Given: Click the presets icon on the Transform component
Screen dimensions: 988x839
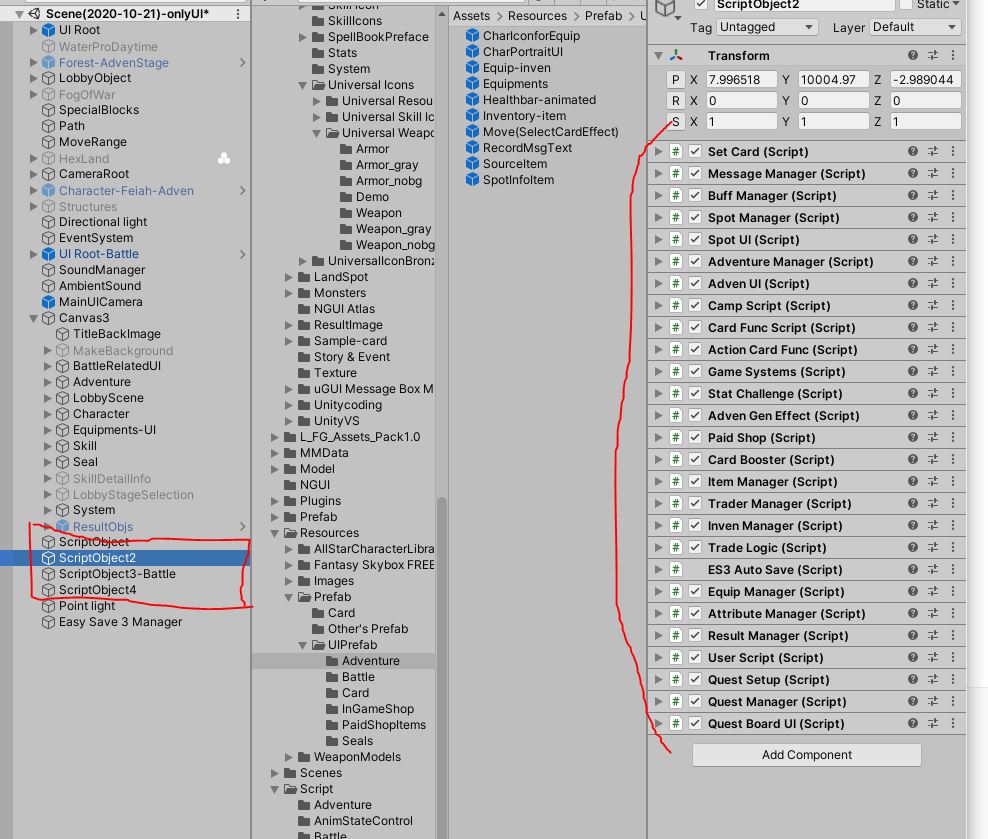Looking at the screenshot, I should (x=934, y=55).
